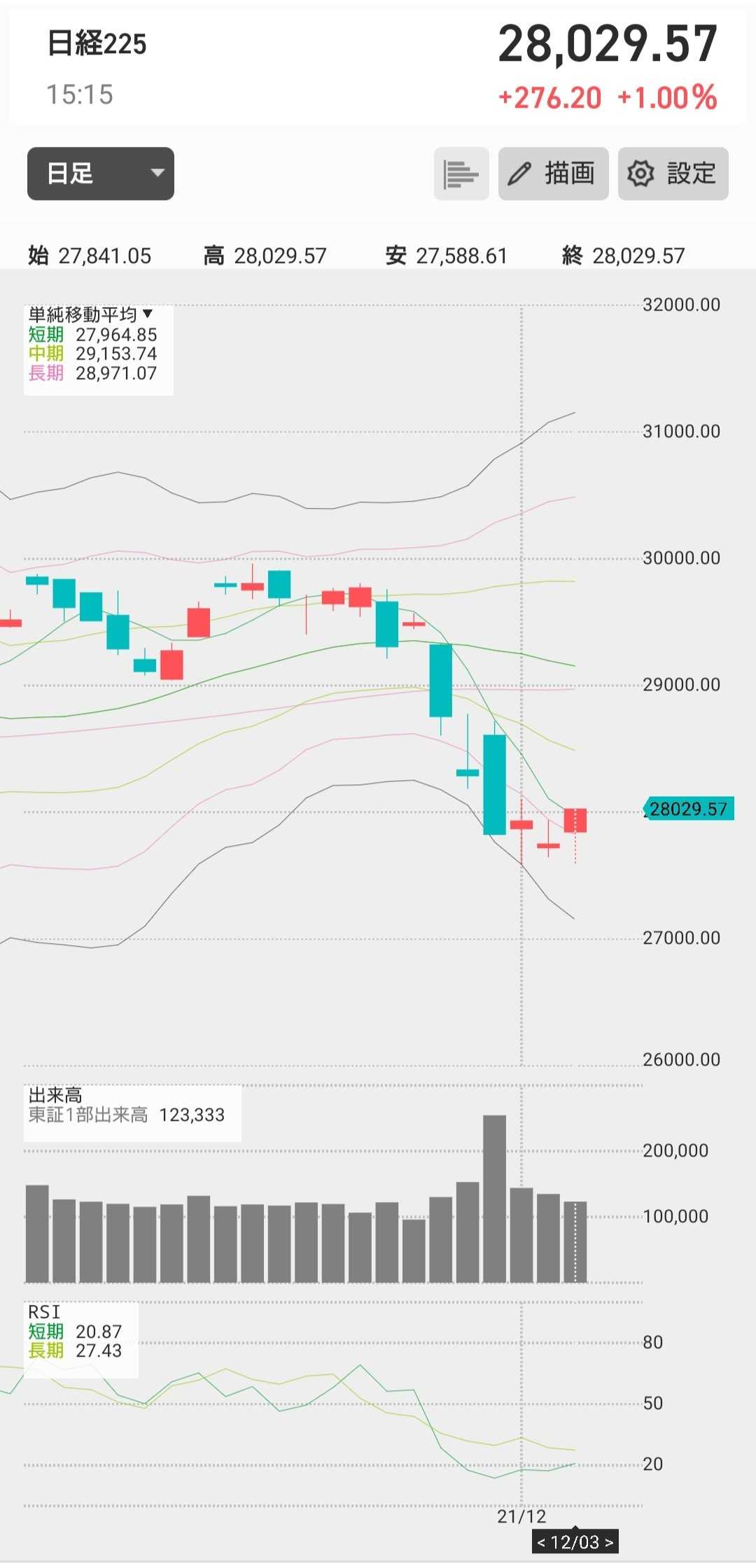The height and width of the screenshot is (1568, 756).
Task: Open 設定 settings with gear icon
Action: pos(673,174)
